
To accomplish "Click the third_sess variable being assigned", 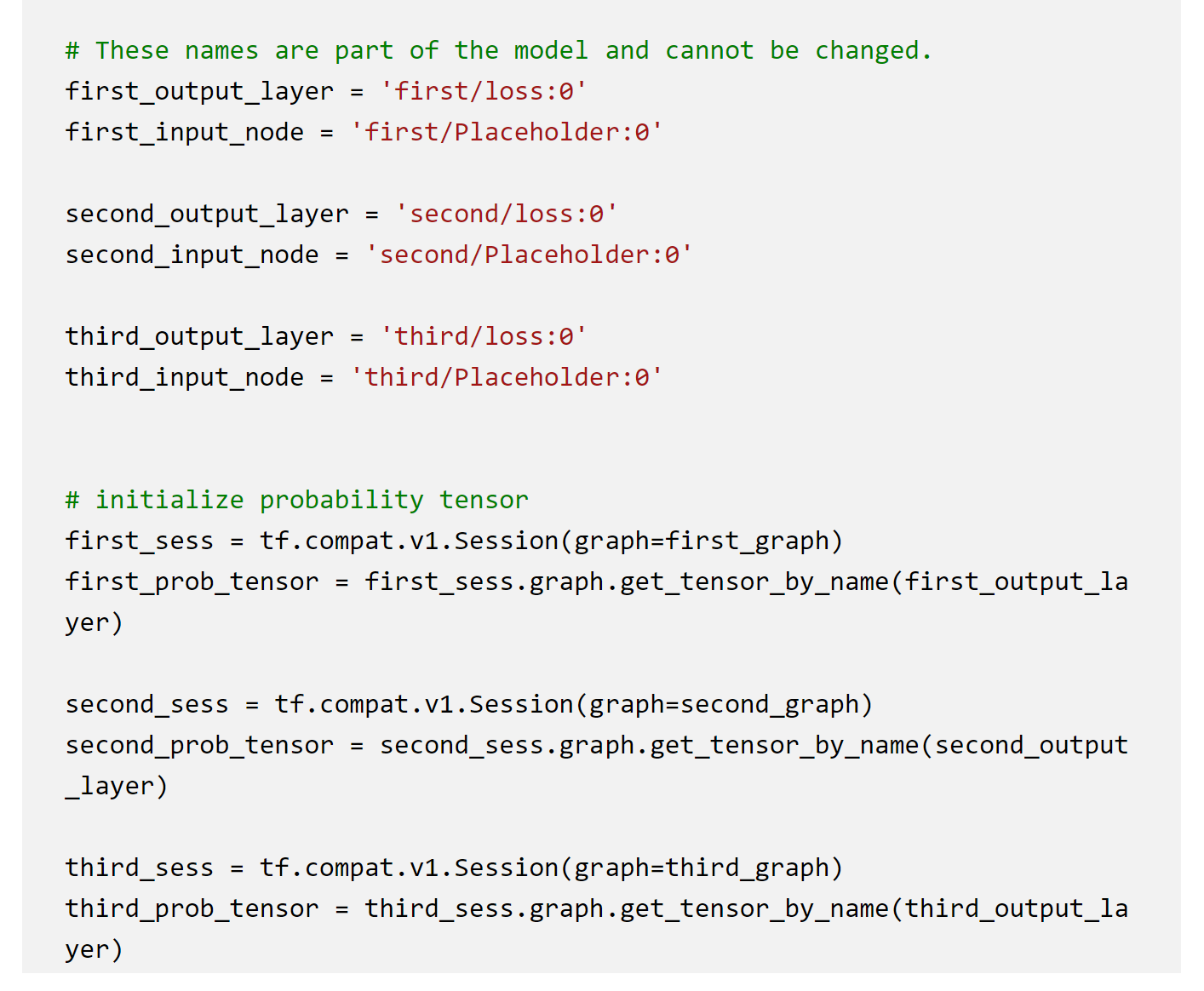I will pyautogui.click(x=140, y=868).
